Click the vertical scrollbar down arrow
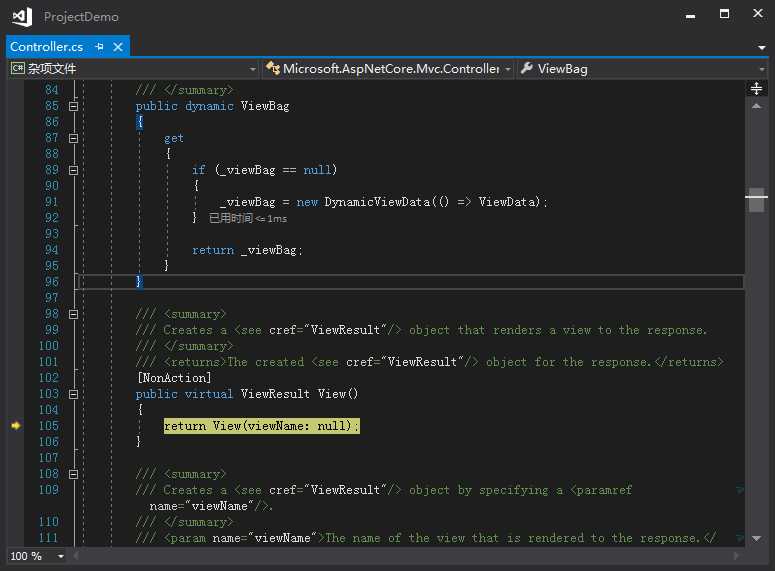 point(756,538)
